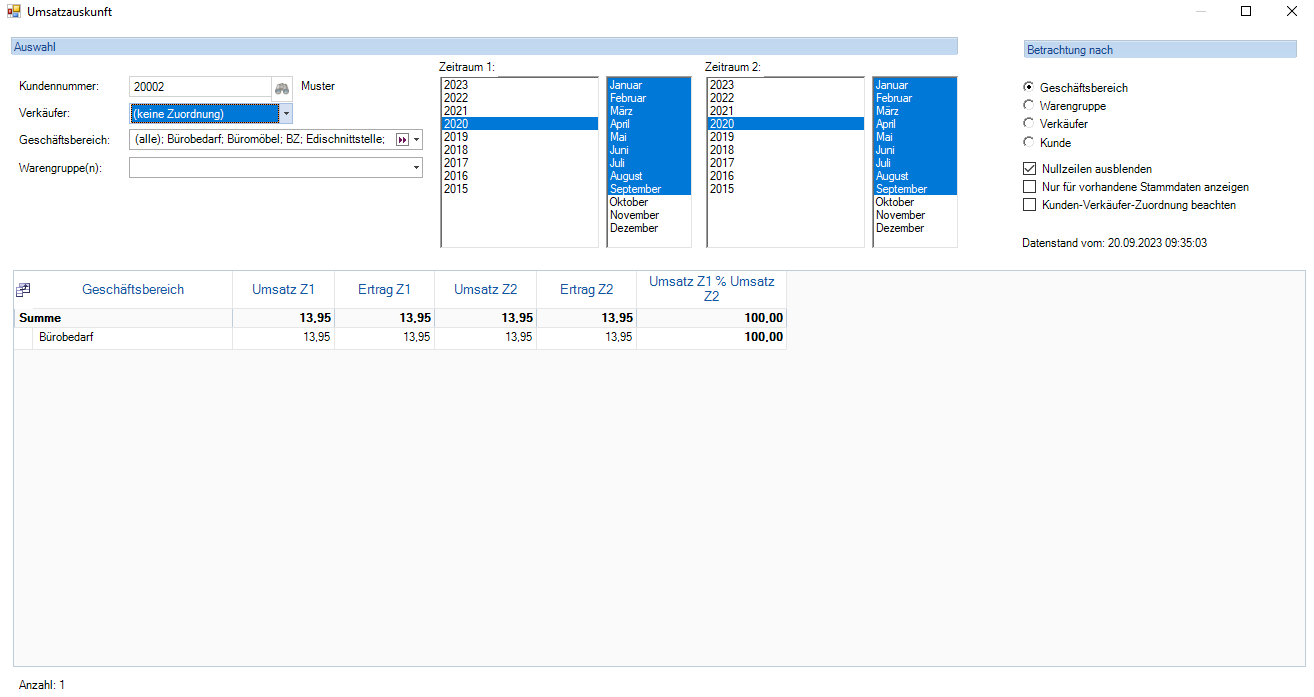Click the double-arrow icon in Geschäftsbereich field
Image resolution: width=1314 pixels, height=697 pixels.
pos(403,140)
